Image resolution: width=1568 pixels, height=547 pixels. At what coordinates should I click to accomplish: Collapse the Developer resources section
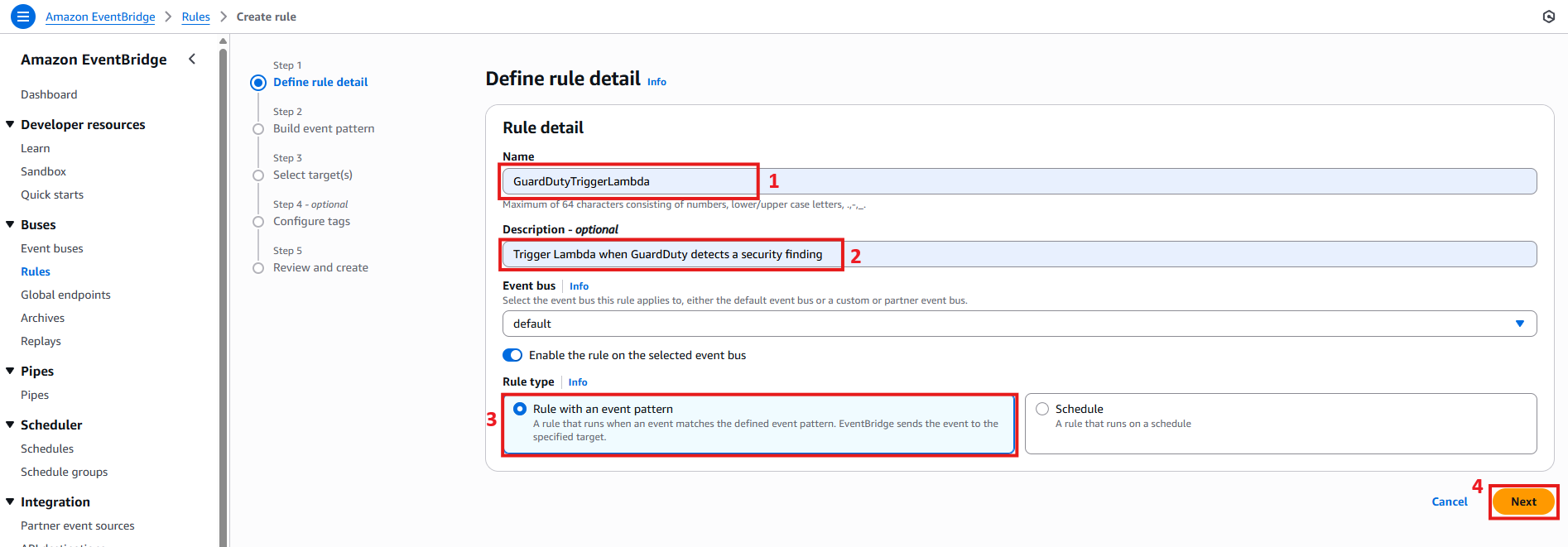click(x=10, y=124)
